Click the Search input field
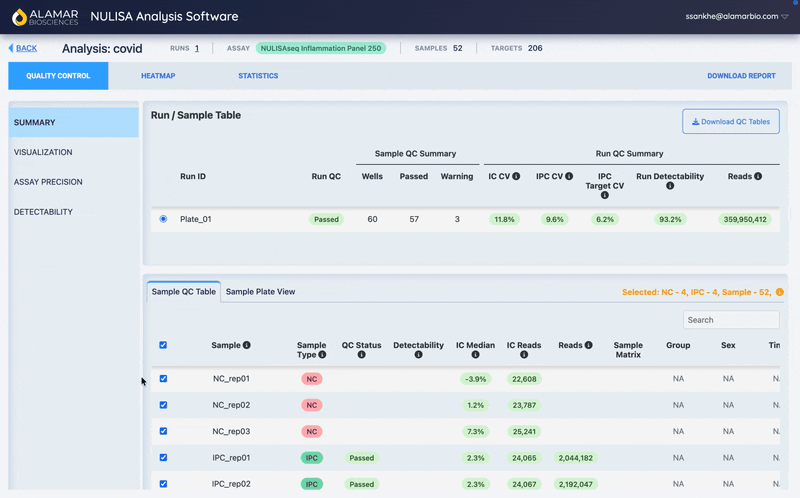 (x=731, y=320)
